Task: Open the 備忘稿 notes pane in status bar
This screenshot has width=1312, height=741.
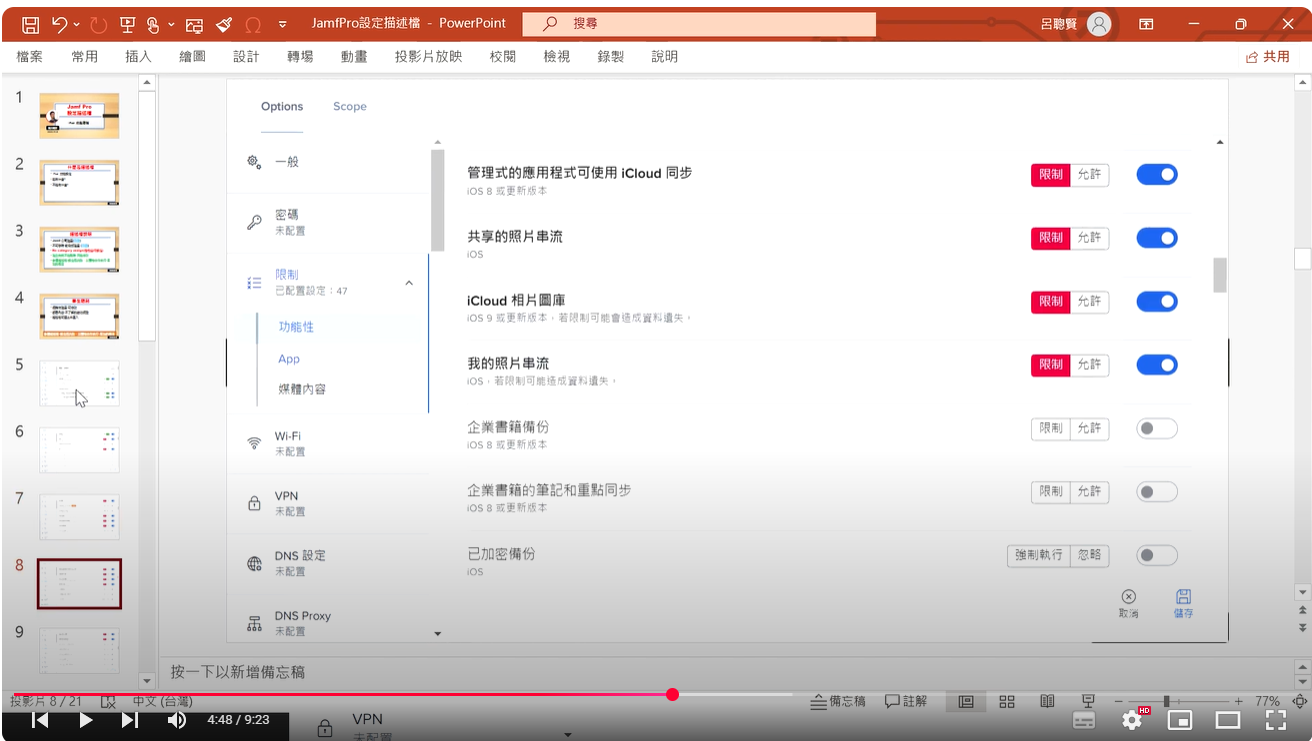Action: coord(838,702)
